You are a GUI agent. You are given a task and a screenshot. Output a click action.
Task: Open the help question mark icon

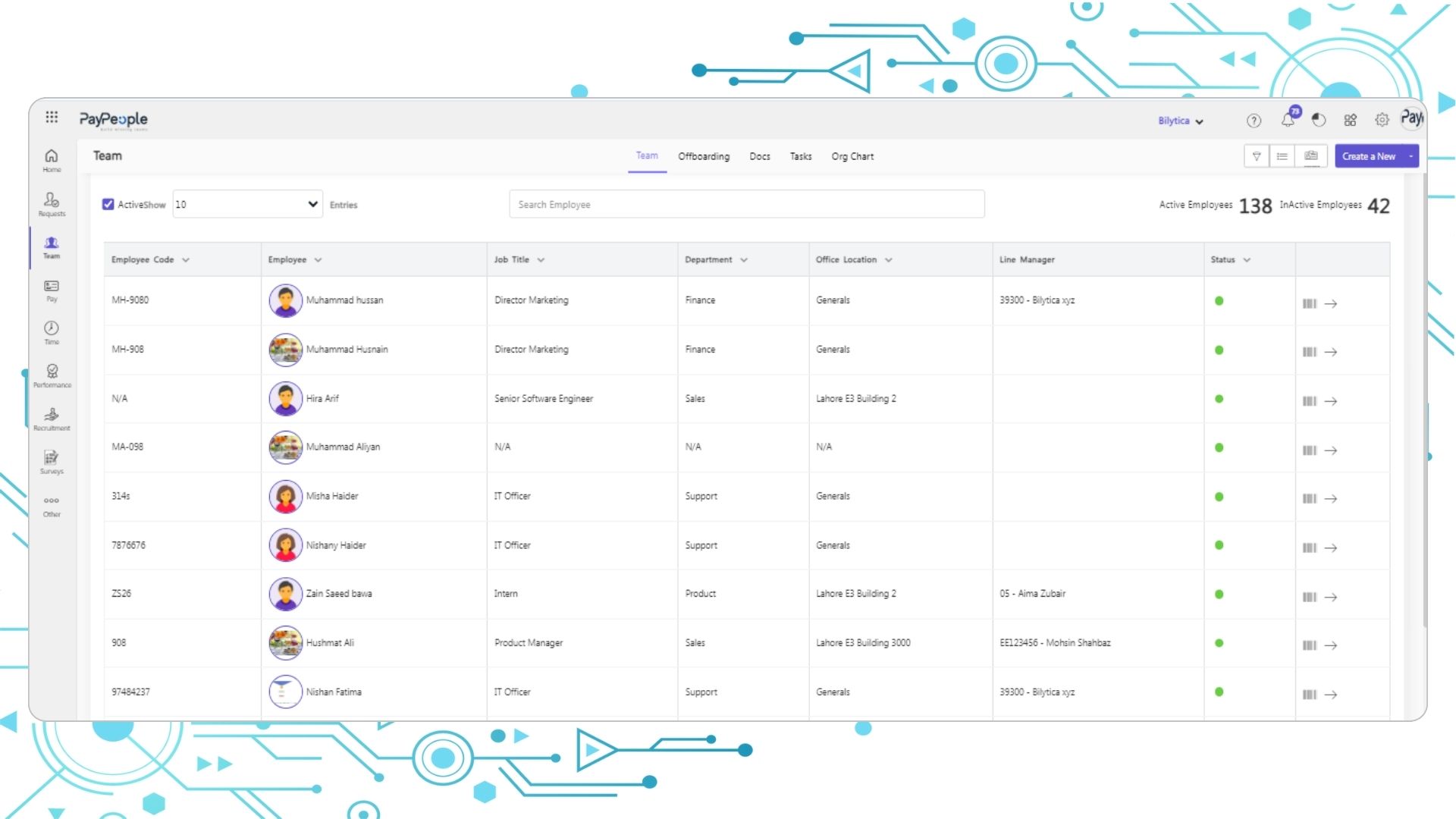[1254, 121]
